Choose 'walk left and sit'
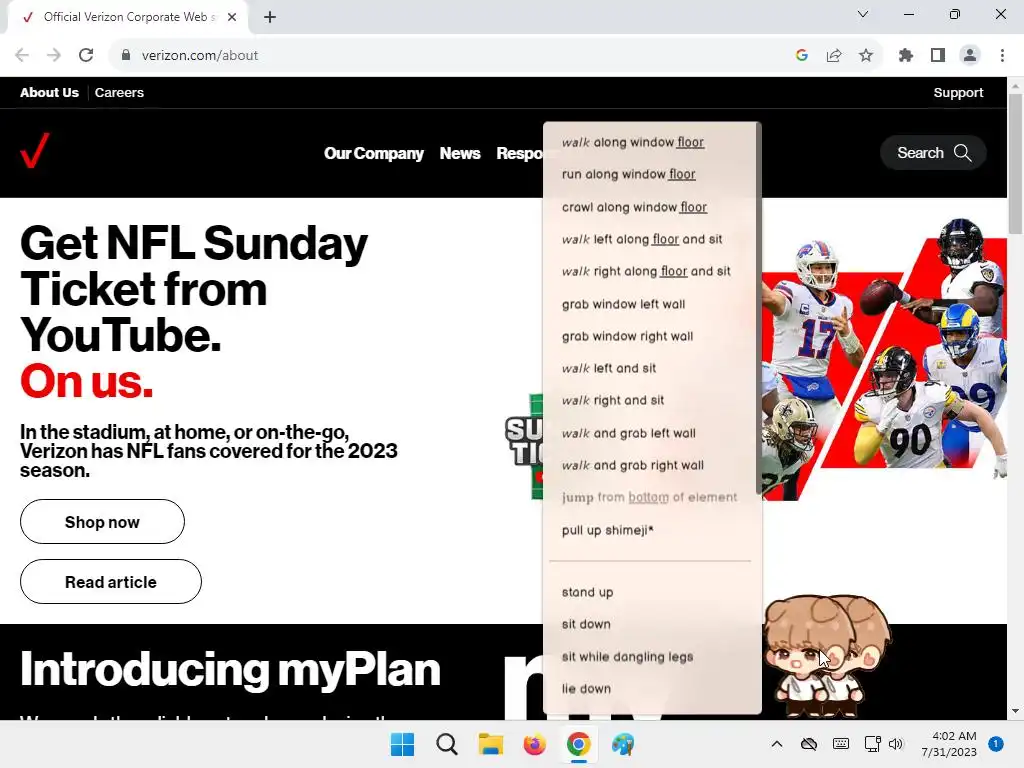This screenshot has width=1024, height=768. point(609,368)
